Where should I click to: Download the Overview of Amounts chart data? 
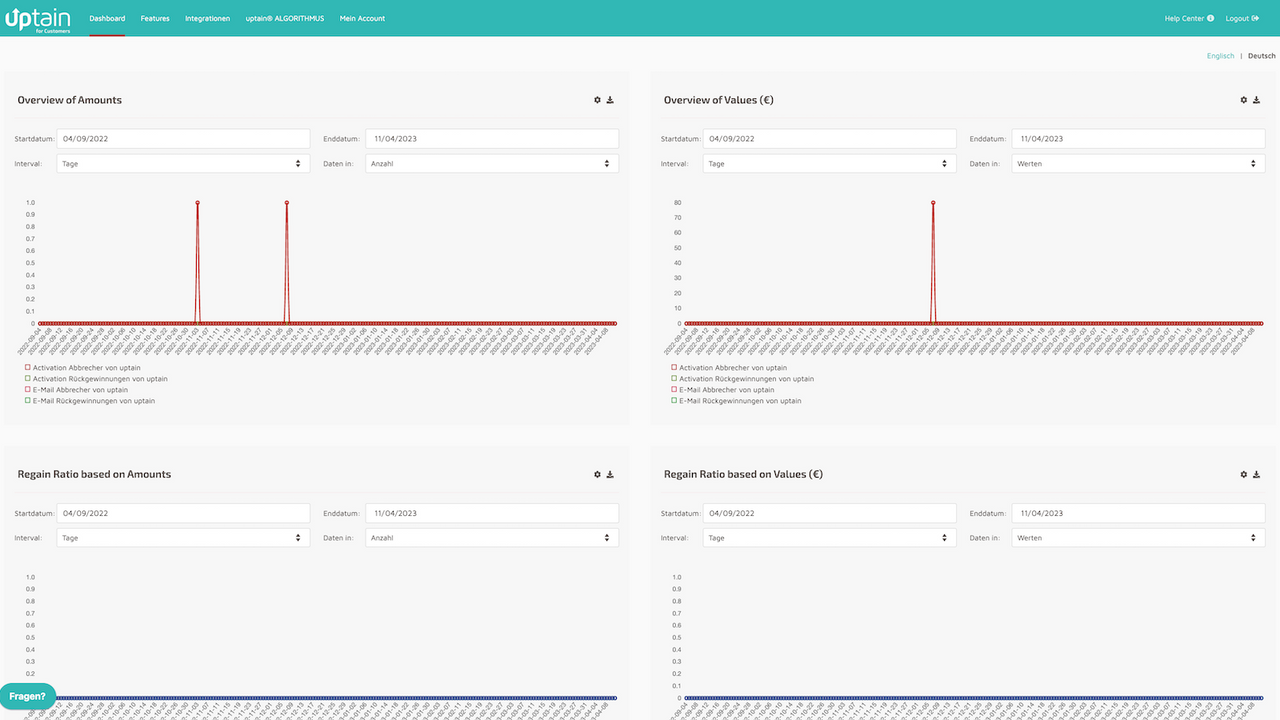point(611,100)
